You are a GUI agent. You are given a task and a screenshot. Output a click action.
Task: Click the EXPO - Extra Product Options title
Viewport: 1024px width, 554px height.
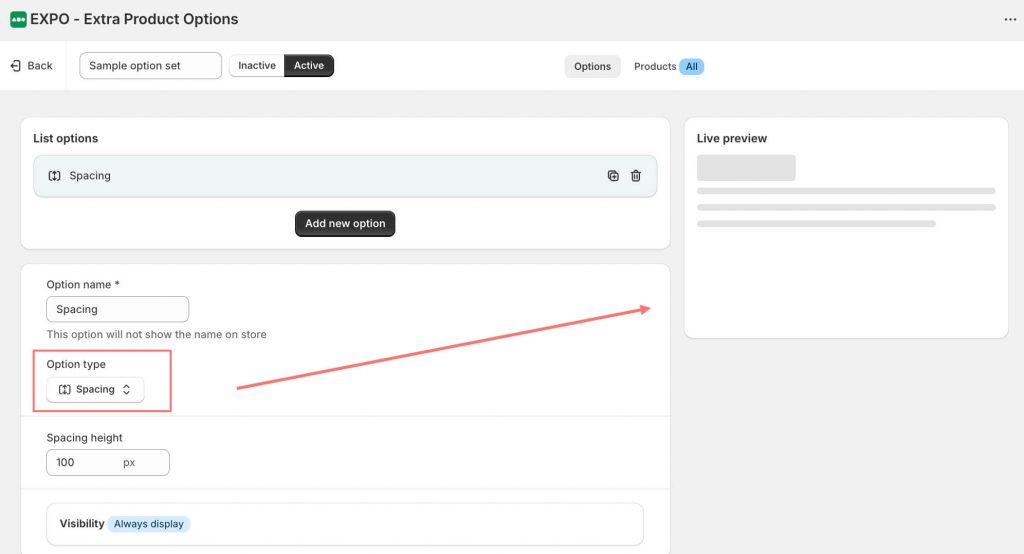(134, 19)
